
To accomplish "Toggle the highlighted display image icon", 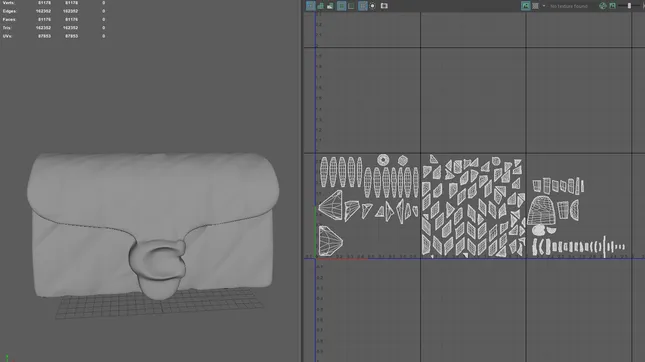I will 525,6.
